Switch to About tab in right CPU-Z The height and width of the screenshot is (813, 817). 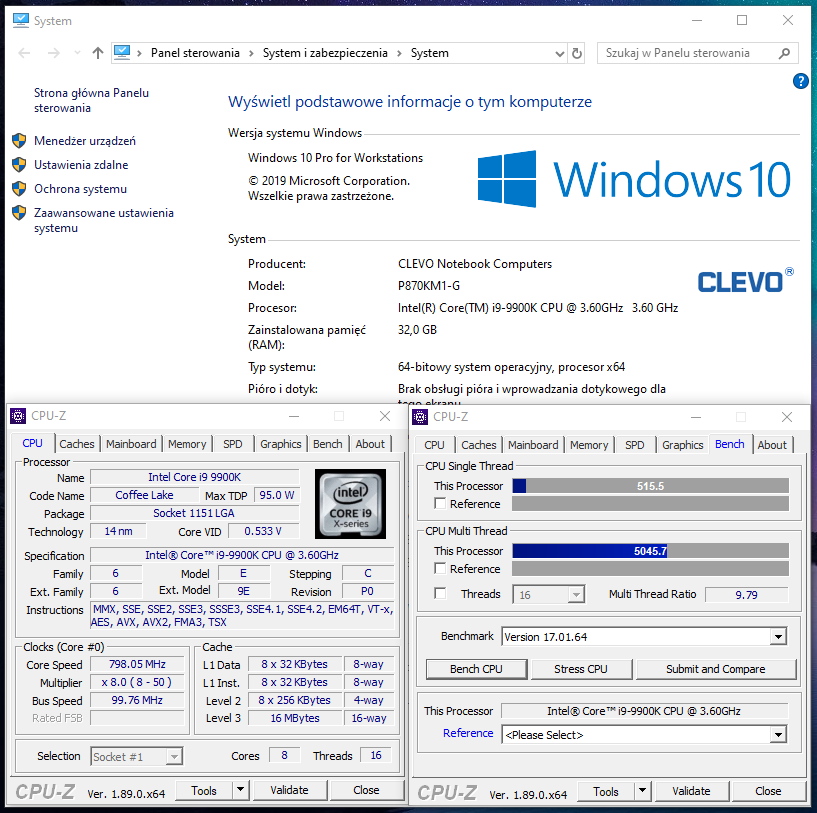point(772,445)
